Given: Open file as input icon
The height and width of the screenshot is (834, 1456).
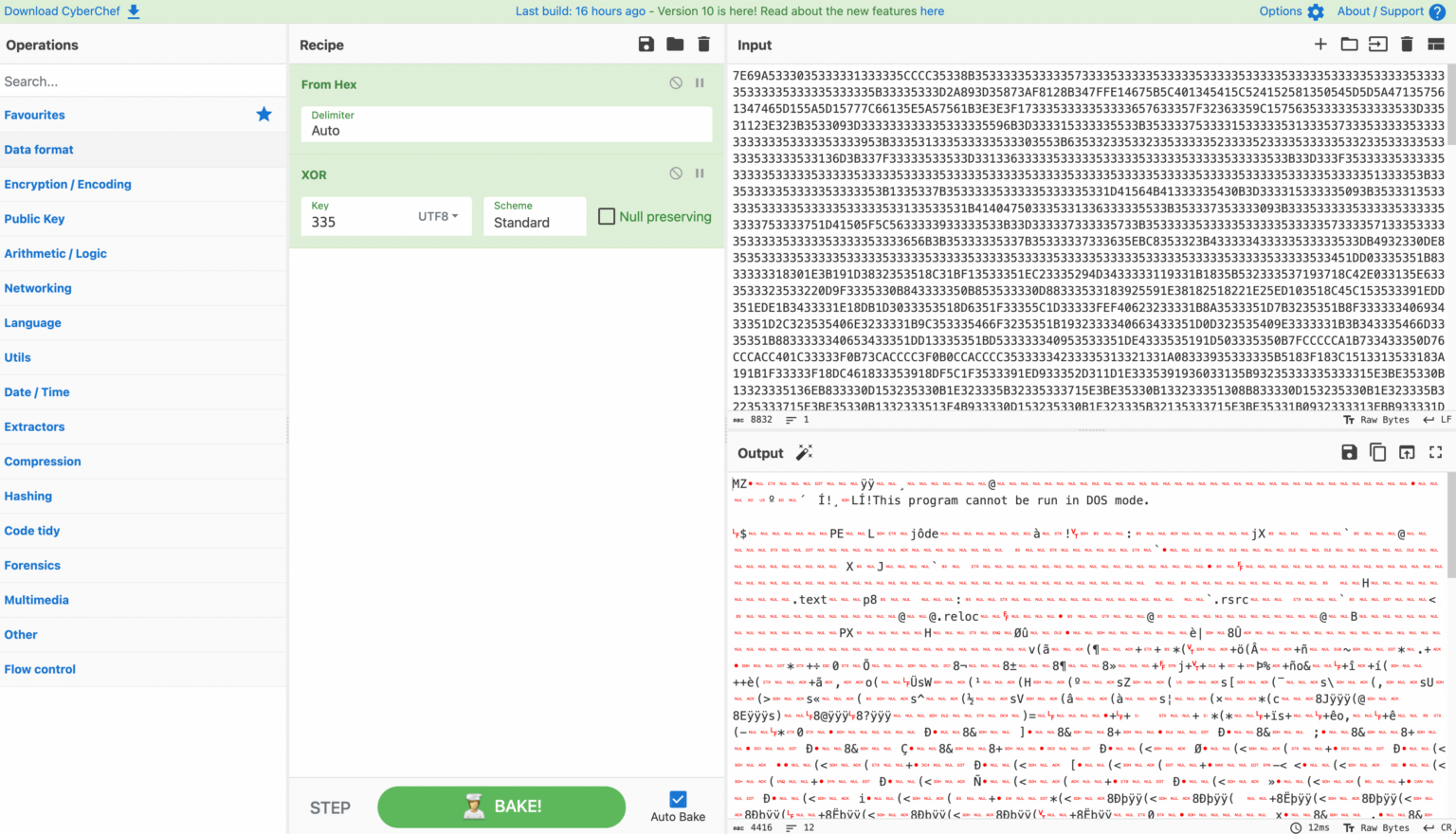Looking at the screenshot, I should click(1377, 45).
